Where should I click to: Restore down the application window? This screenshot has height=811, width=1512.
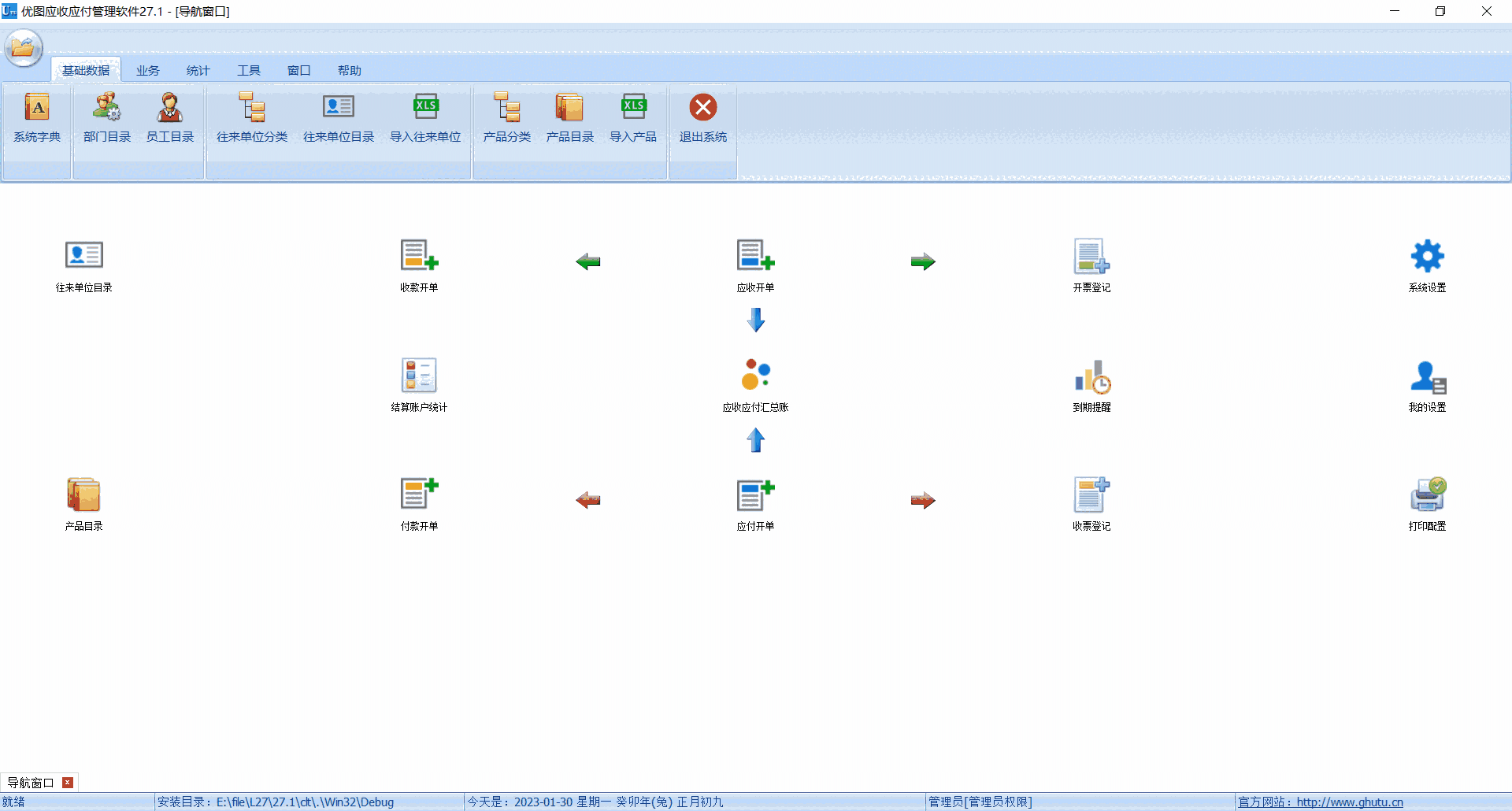pos(1440,11)
